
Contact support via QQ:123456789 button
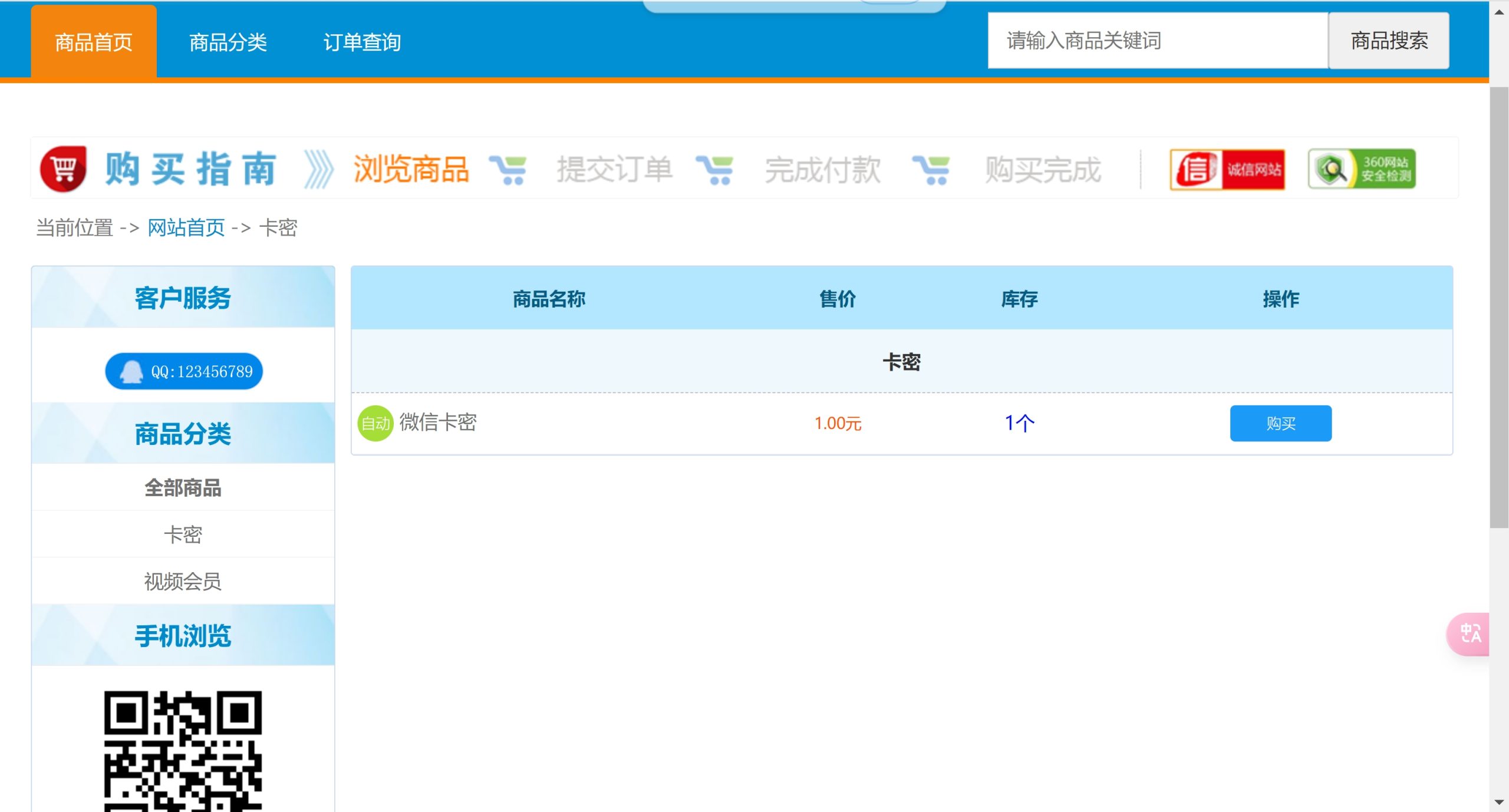184,371
